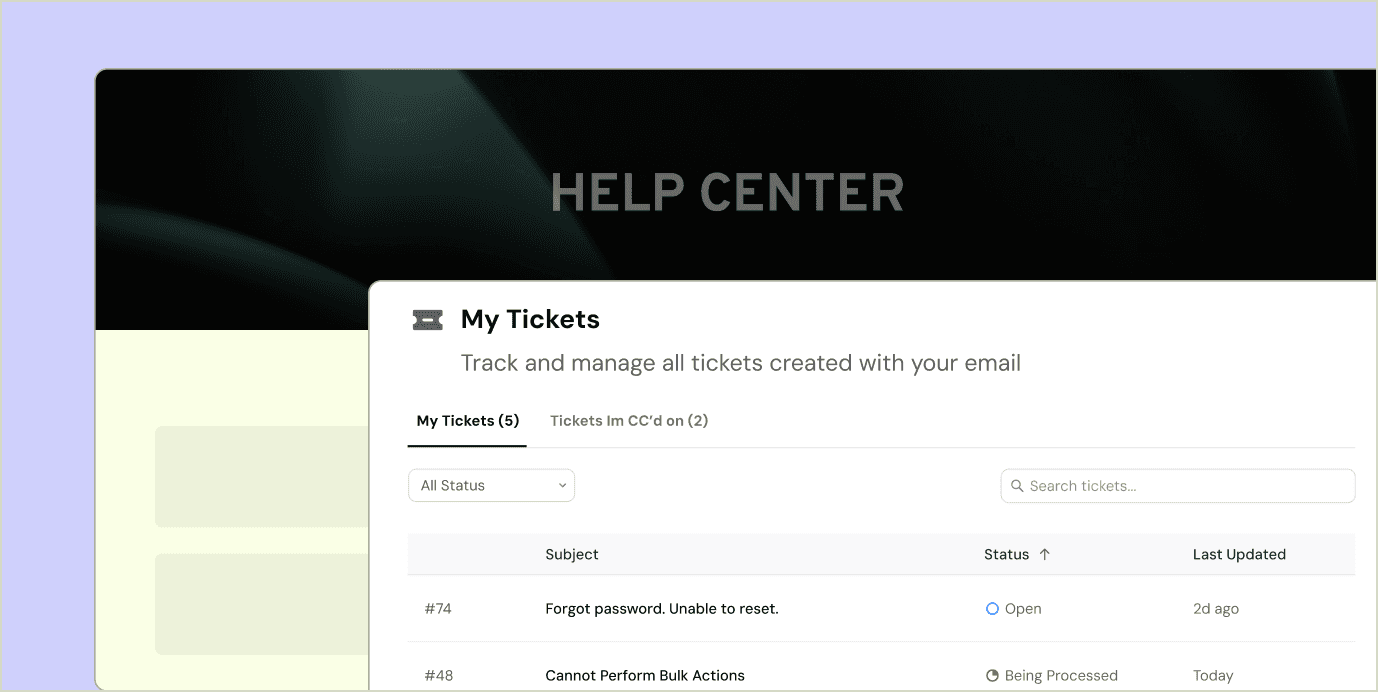This screenshot has height=692, width=1378.
Task: Switch to the Tickets Im CC'd on tab
Action: (628, 420)
